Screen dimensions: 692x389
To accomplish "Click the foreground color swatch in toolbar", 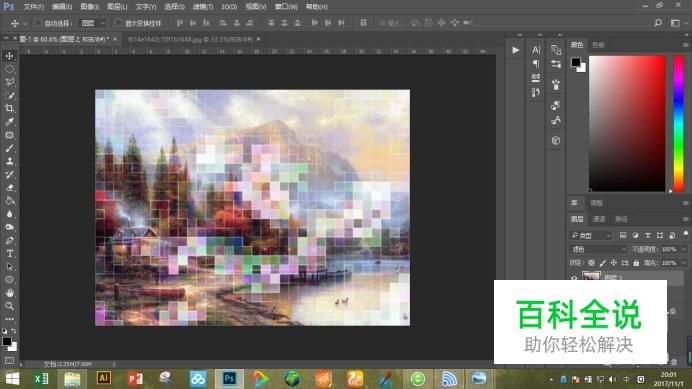I will 7,341.
